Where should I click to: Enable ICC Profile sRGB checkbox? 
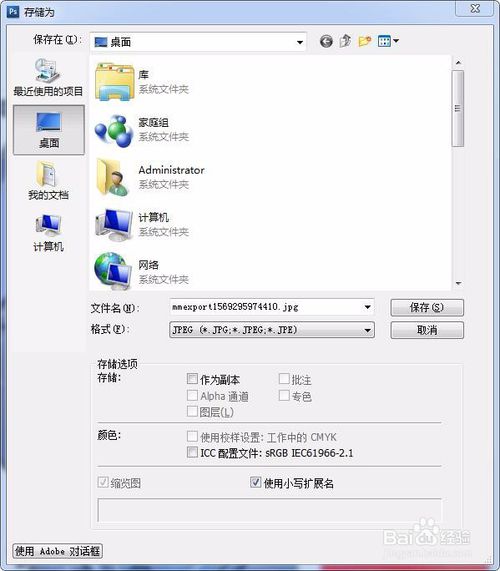click(192, 452)
